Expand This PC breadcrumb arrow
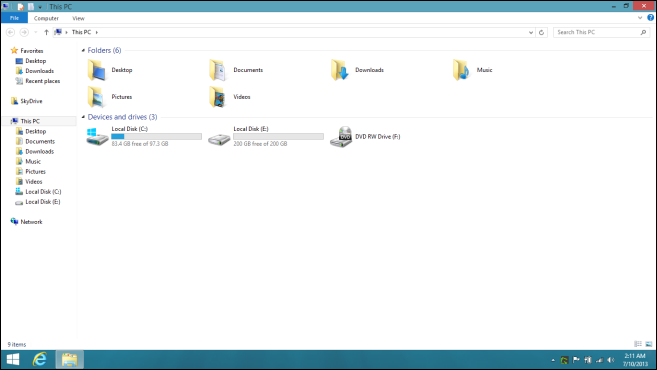 (x=97, y=32)
